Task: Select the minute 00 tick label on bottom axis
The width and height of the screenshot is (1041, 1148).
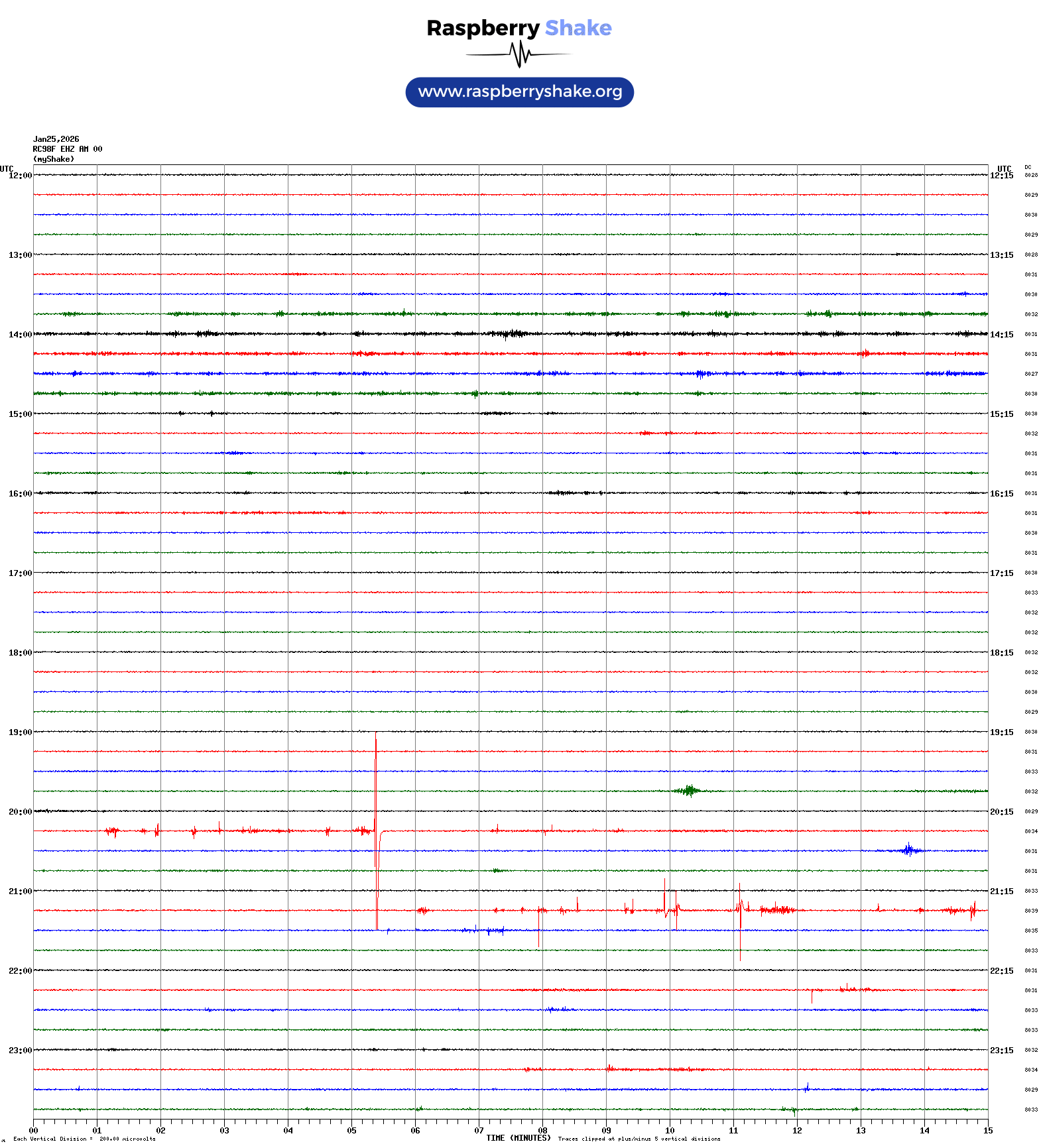Action: coord(34,1131)
